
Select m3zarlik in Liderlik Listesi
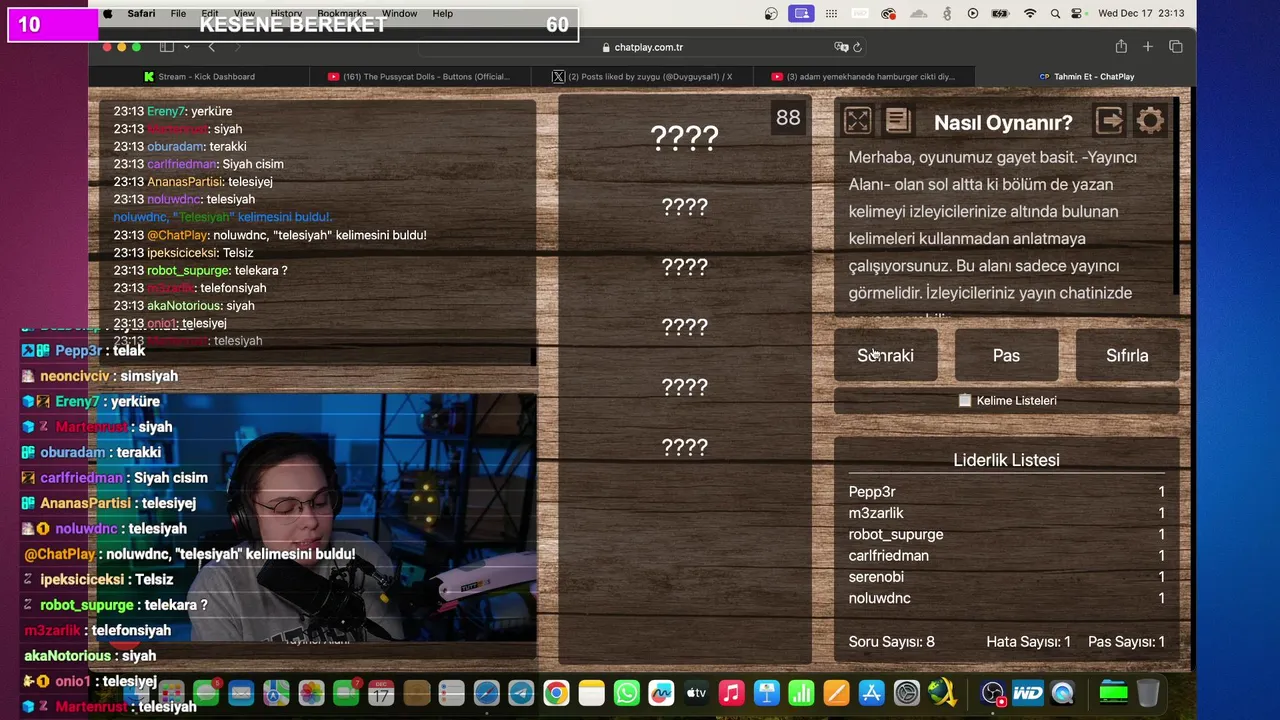pos(1006,513)
